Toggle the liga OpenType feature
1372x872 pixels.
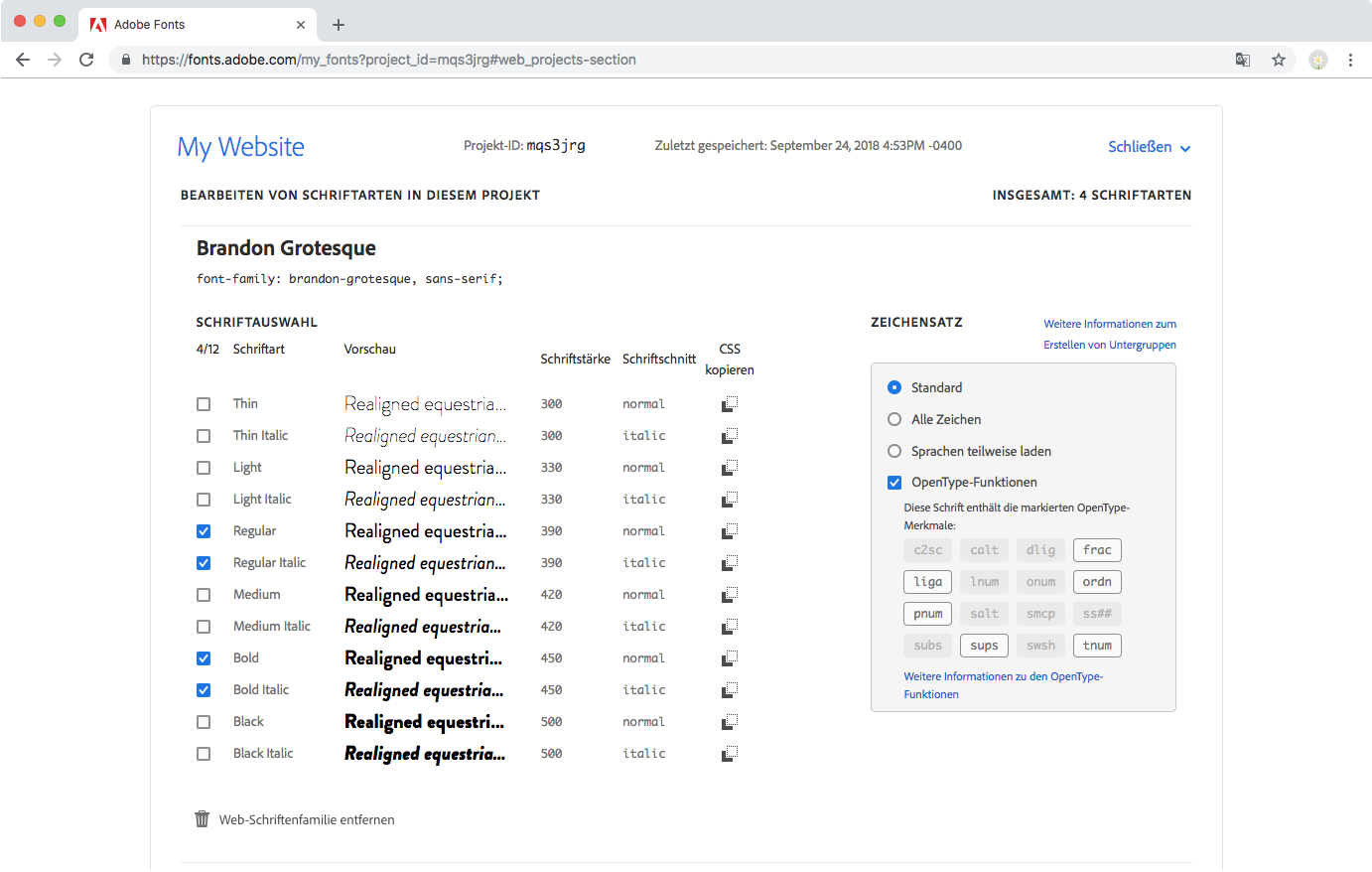(x=928, y=582)
